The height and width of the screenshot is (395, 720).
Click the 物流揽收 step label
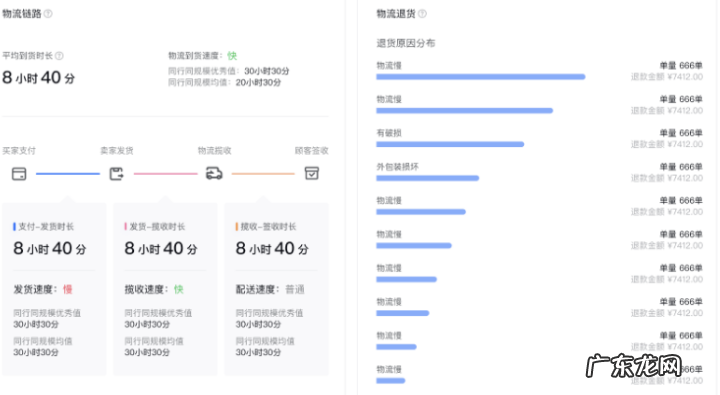214,151
